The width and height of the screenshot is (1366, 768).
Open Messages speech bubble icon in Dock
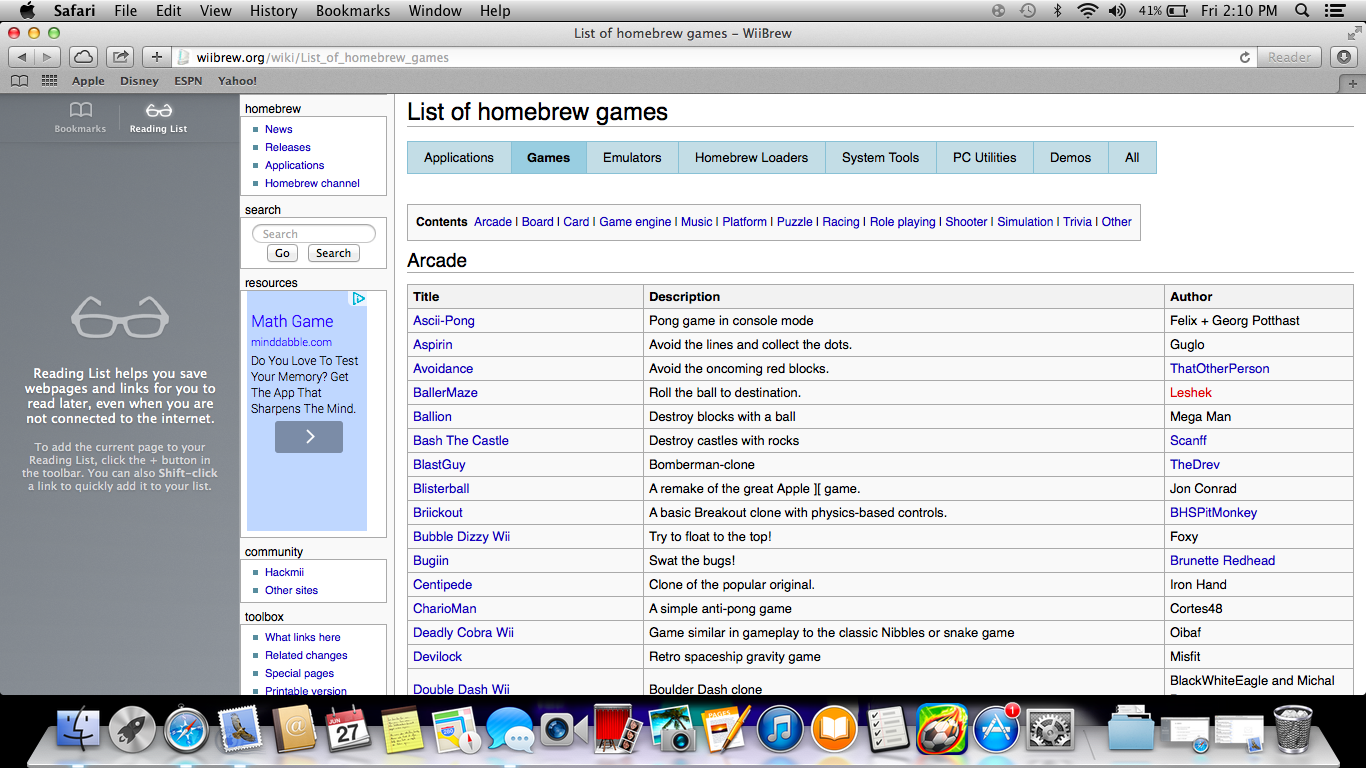point(509,730)
